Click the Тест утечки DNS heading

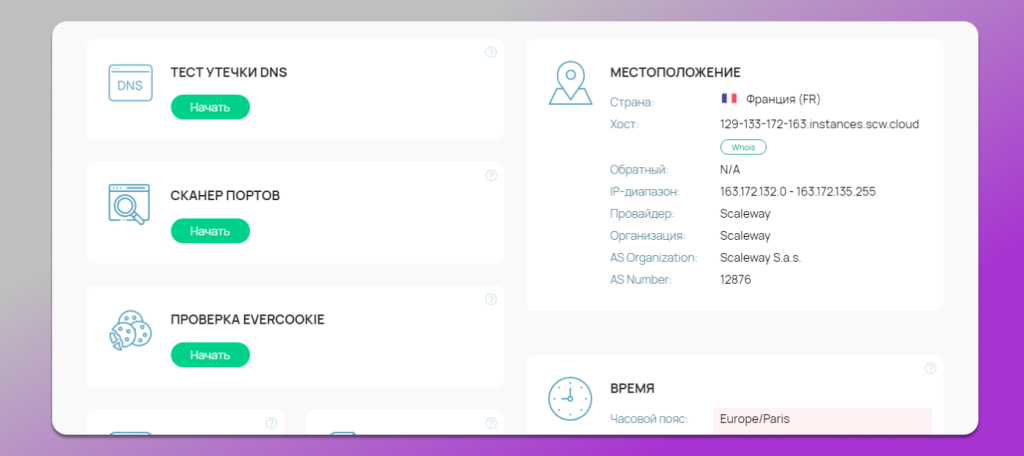coord(229,73)
